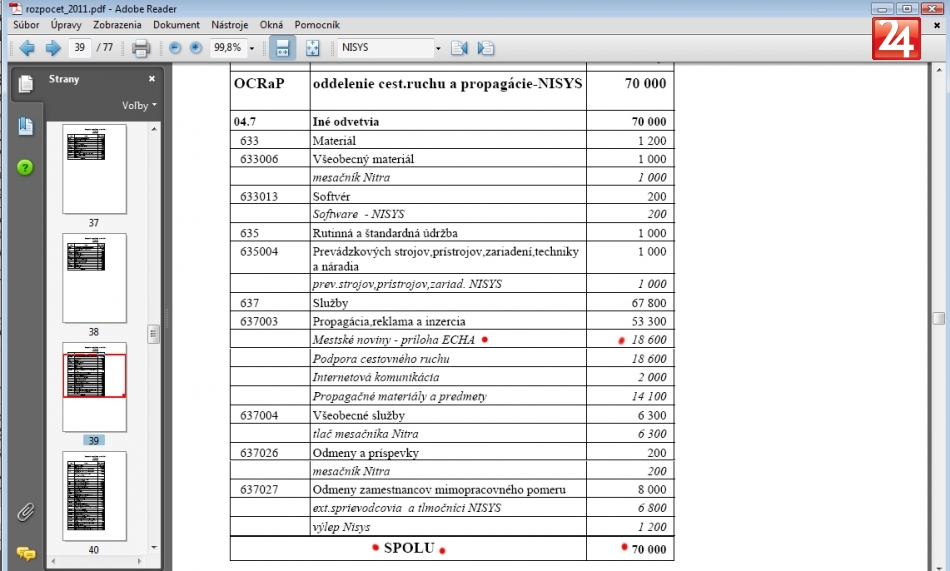This screenshot has width=950, height=571.
Task: Open the search field options dropdown
Action: [x=437, y=48]
